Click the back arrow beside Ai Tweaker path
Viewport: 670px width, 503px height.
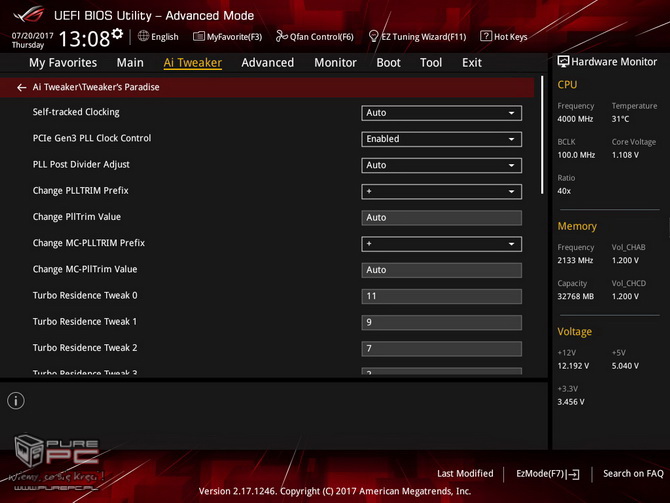(21, 88)
